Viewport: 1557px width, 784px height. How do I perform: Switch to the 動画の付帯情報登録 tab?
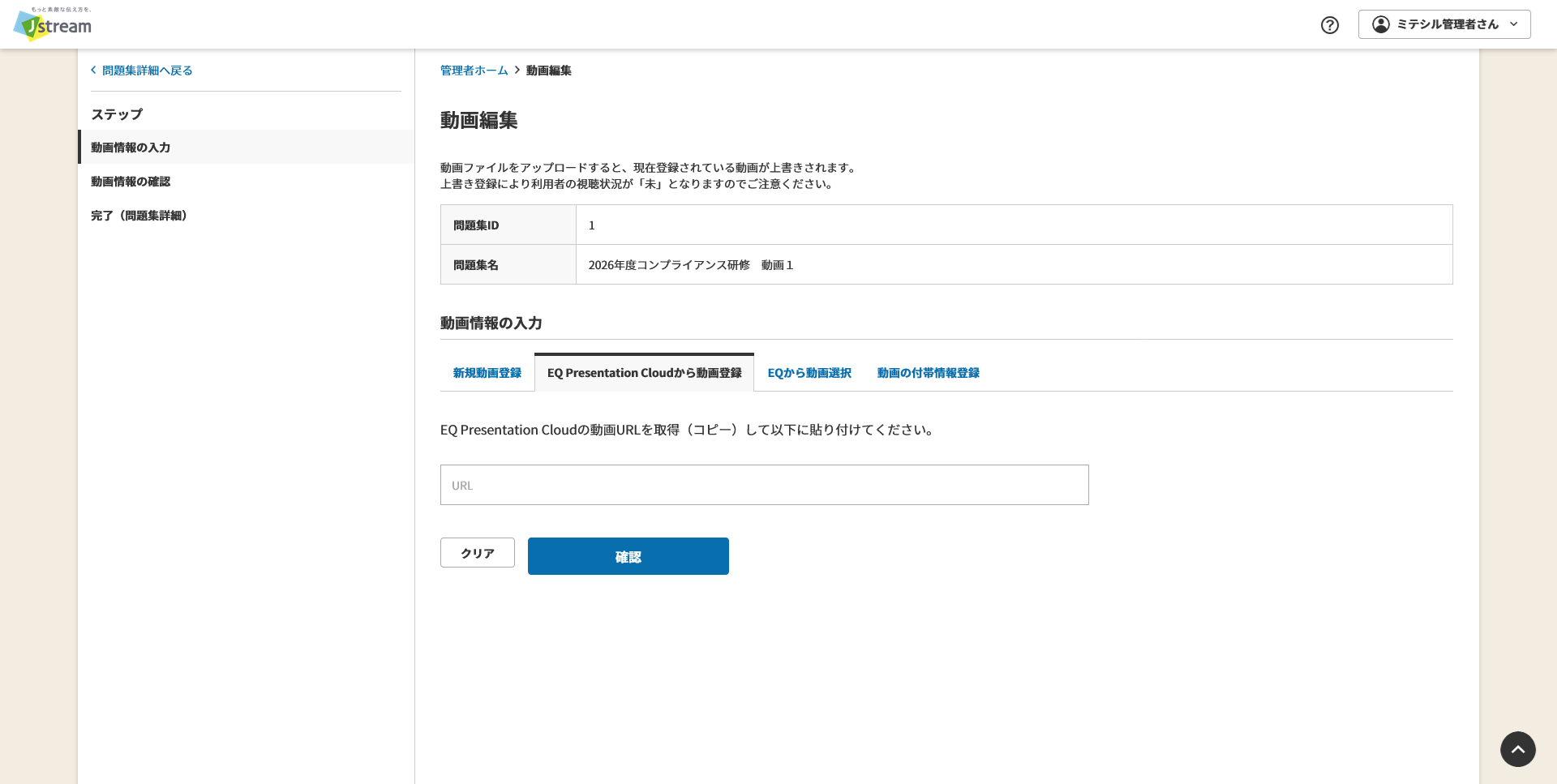pyautogui.click(x=928, y=373)
